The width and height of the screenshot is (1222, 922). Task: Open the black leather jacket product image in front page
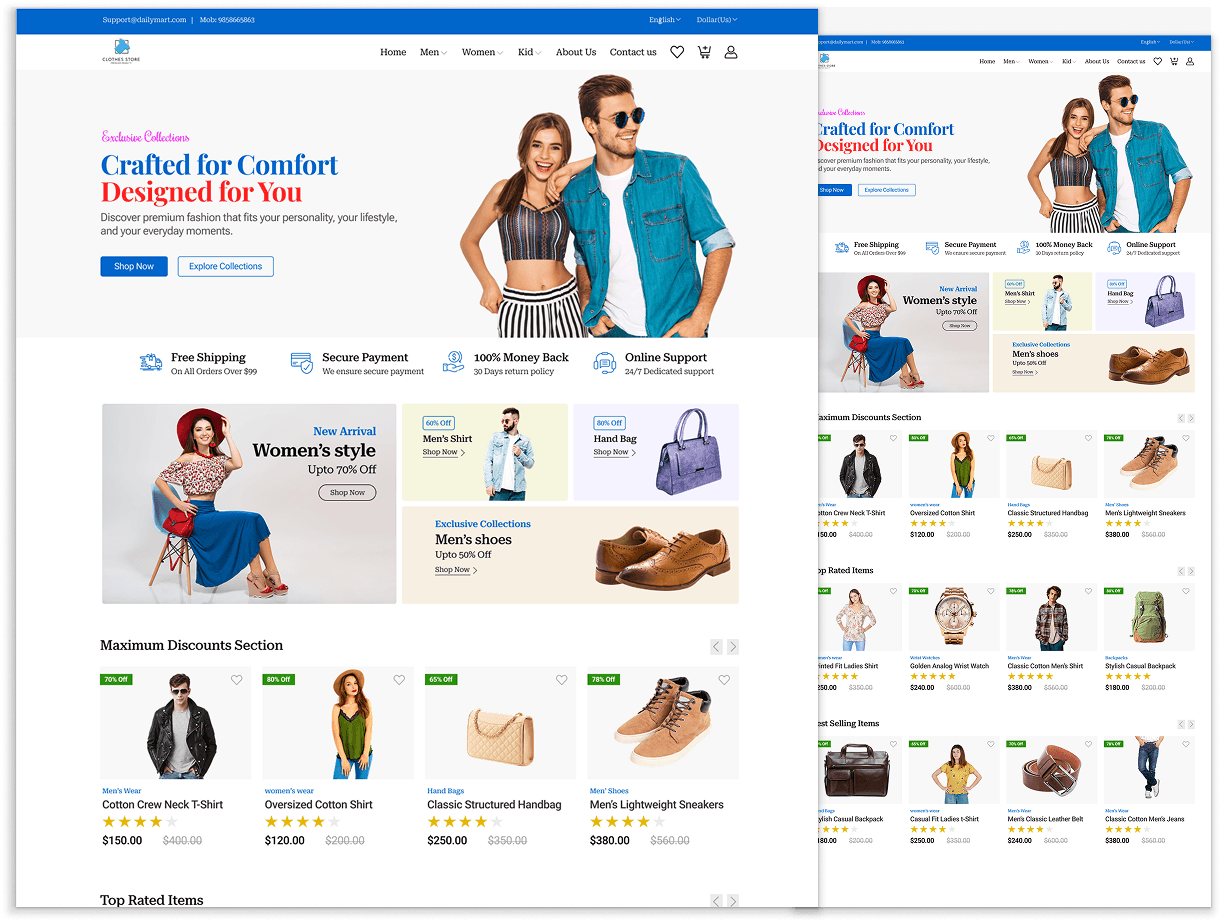click(x=176, y=724)
